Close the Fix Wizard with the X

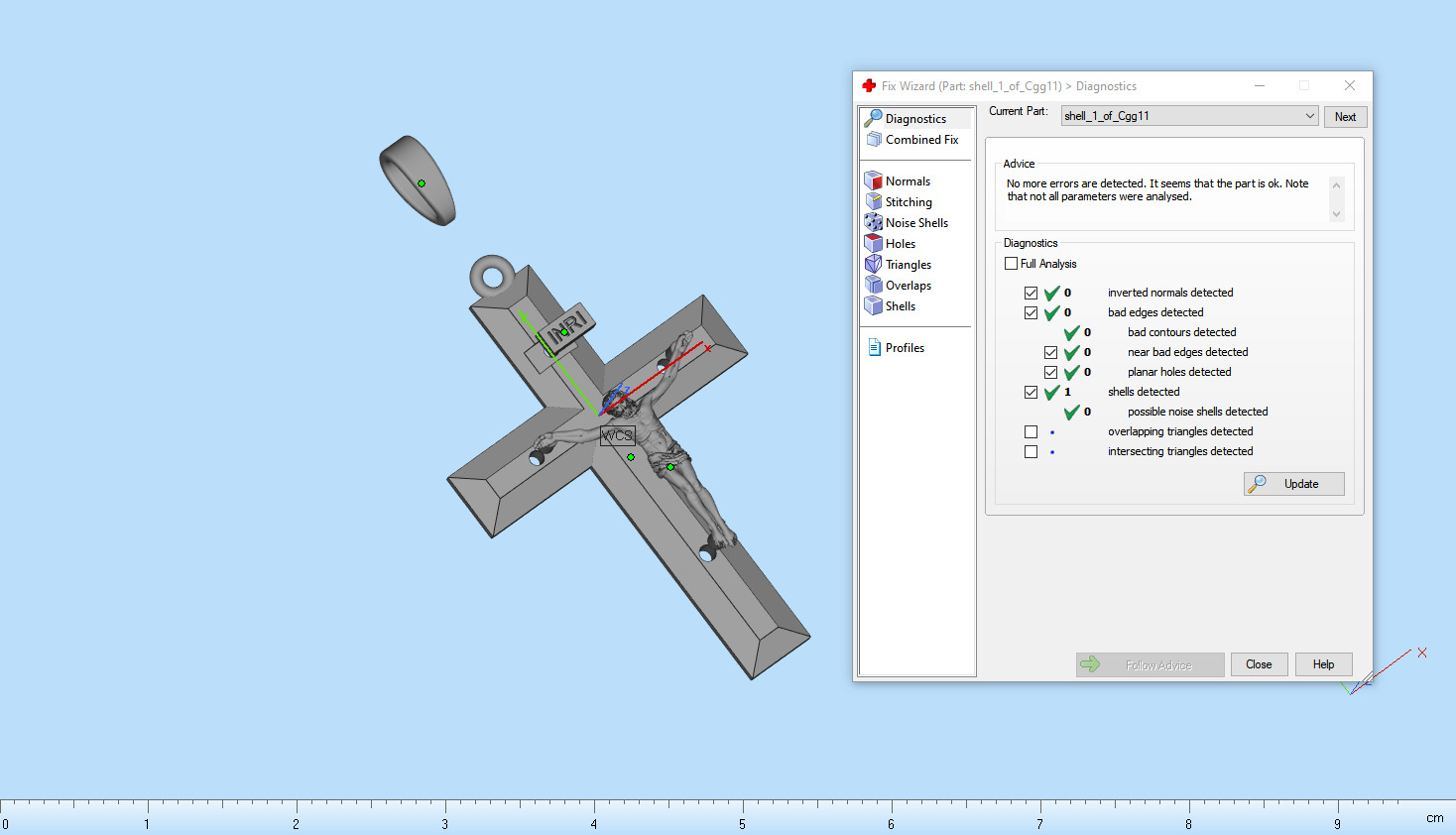tap(1350, 86)
